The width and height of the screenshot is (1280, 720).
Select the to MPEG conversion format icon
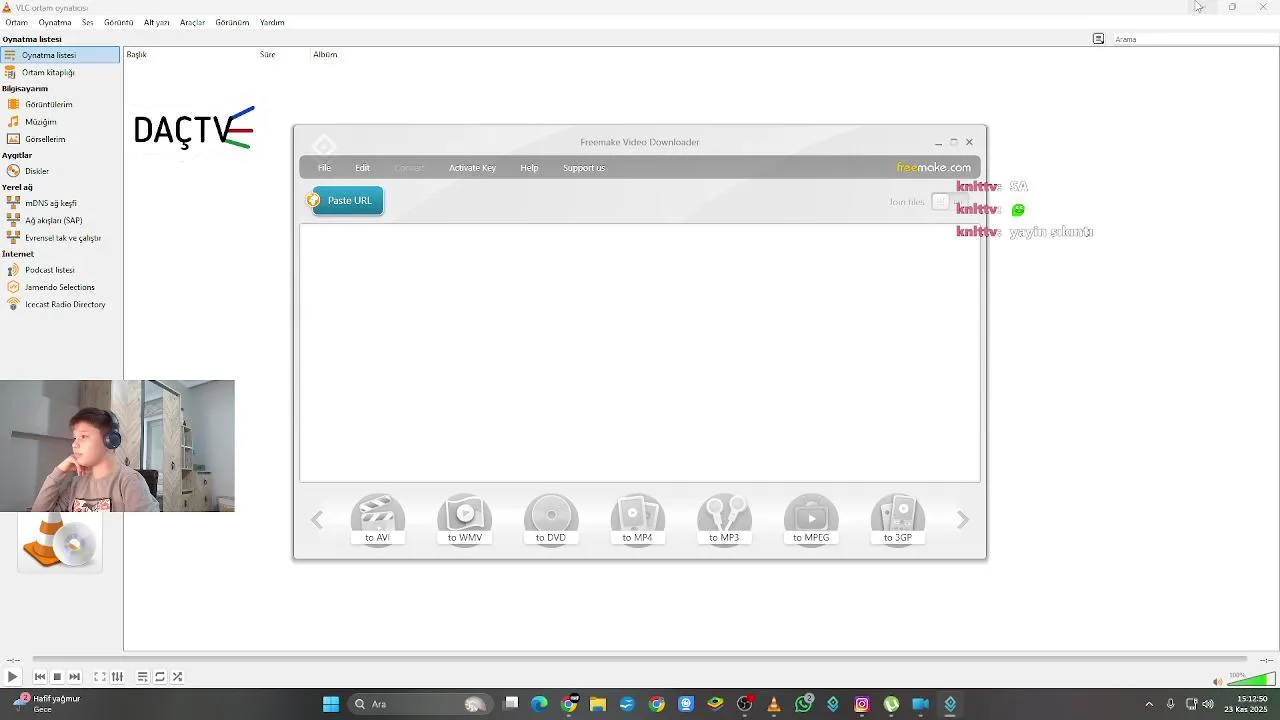[x=811, y=520]
